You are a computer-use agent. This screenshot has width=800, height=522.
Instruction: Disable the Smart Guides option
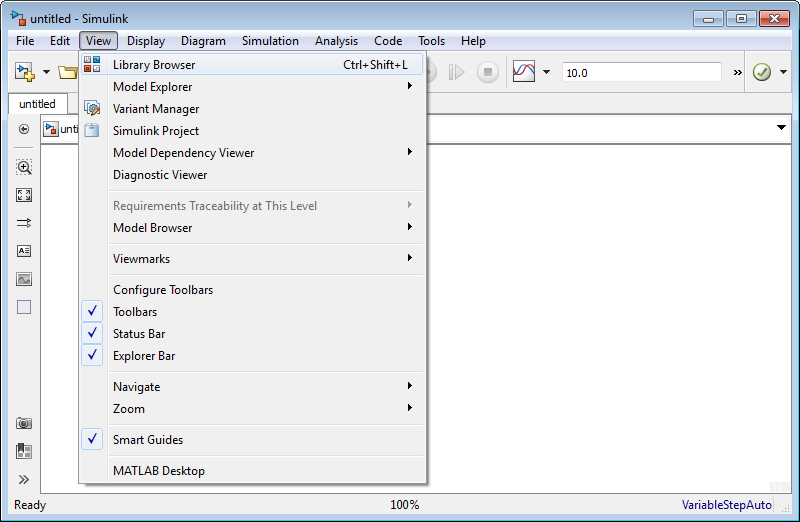[252, 440]
